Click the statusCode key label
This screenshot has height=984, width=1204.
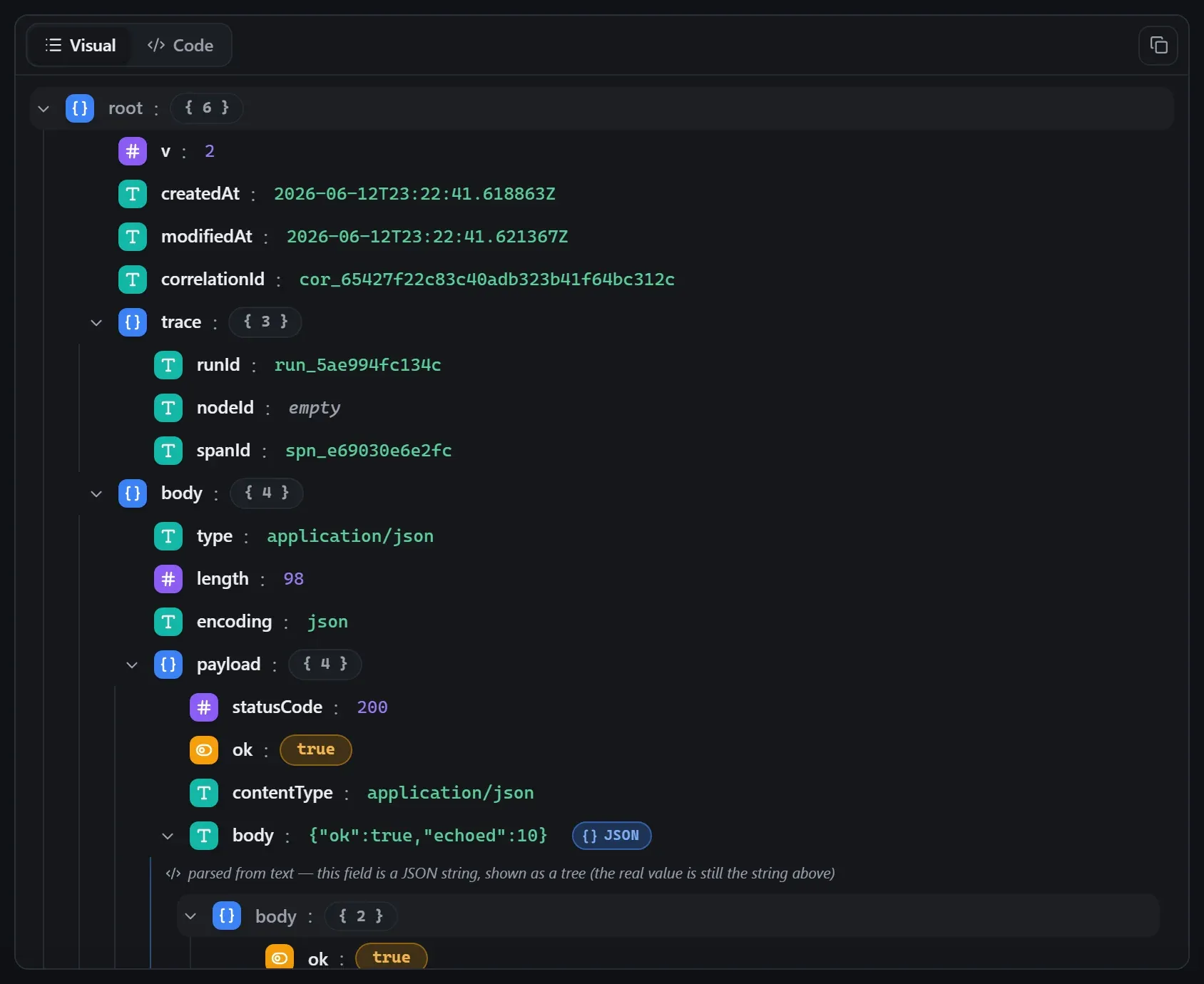point(277,707)
